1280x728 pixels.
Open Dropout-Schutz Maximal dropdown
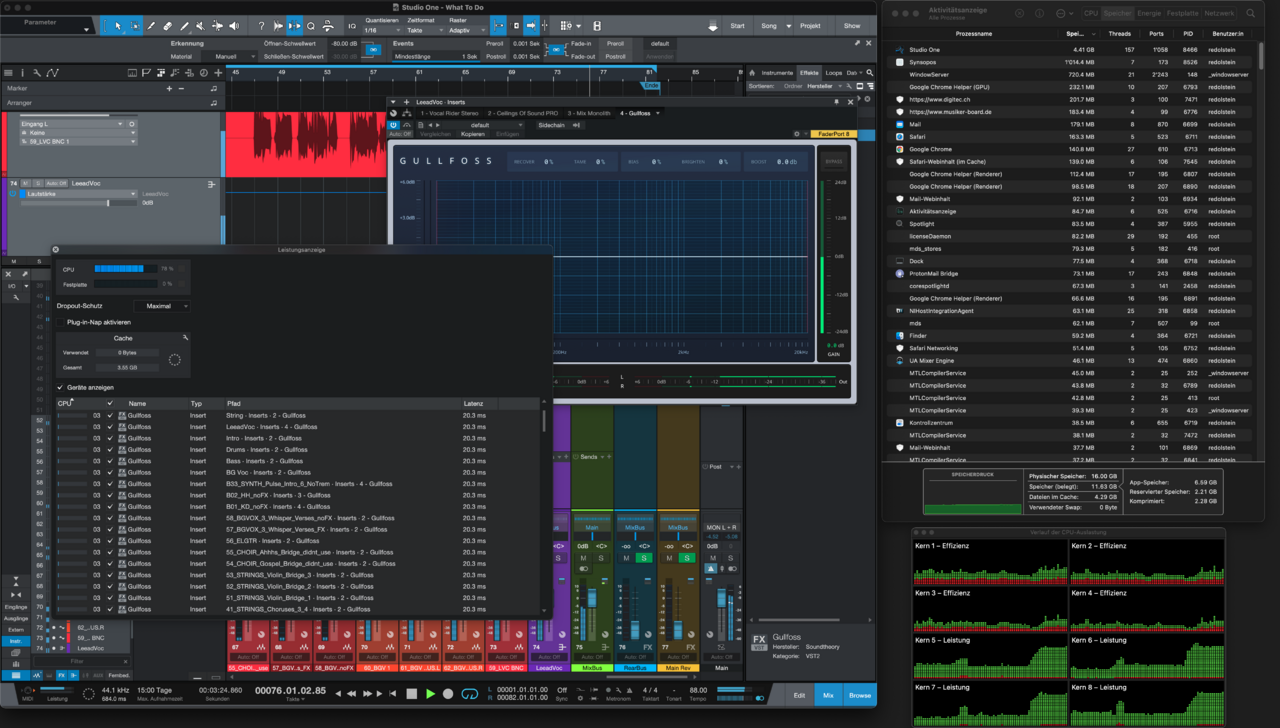pyautogui.click(x=163, y=306)
